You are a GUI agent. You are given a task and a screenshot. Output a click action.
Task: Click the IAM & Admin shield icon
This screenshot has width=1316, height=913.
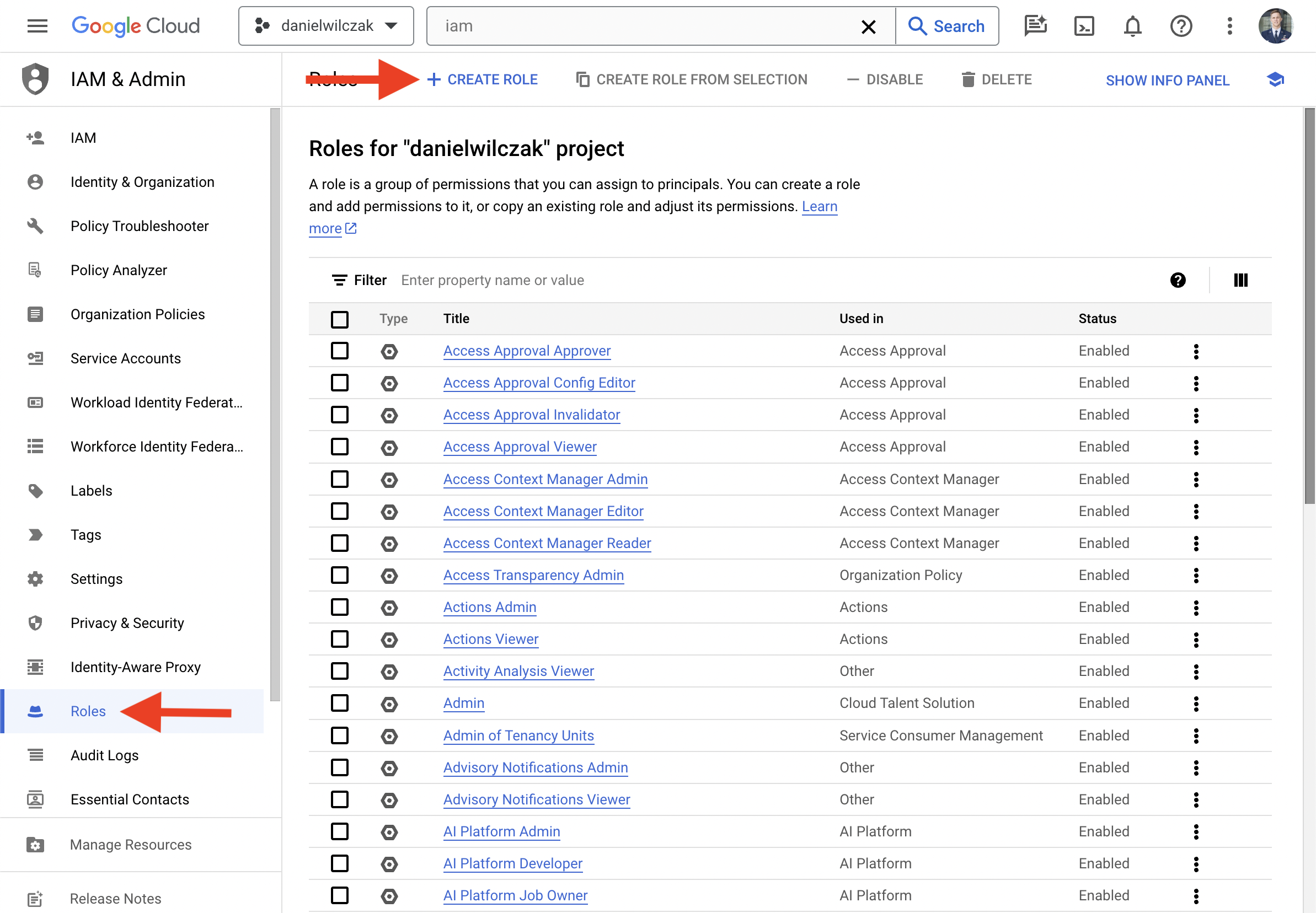[x=35, y=79]
